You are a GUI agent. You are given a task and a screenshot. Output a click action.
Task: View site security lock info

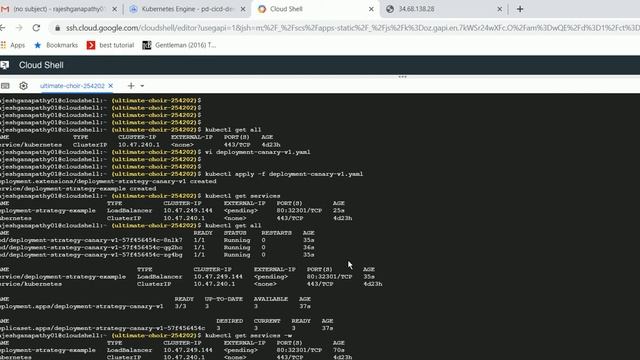(x=58, y=28)
